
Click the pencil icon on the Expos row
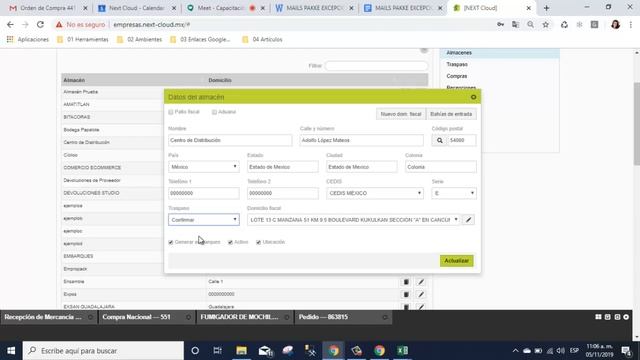coord(421,294)
